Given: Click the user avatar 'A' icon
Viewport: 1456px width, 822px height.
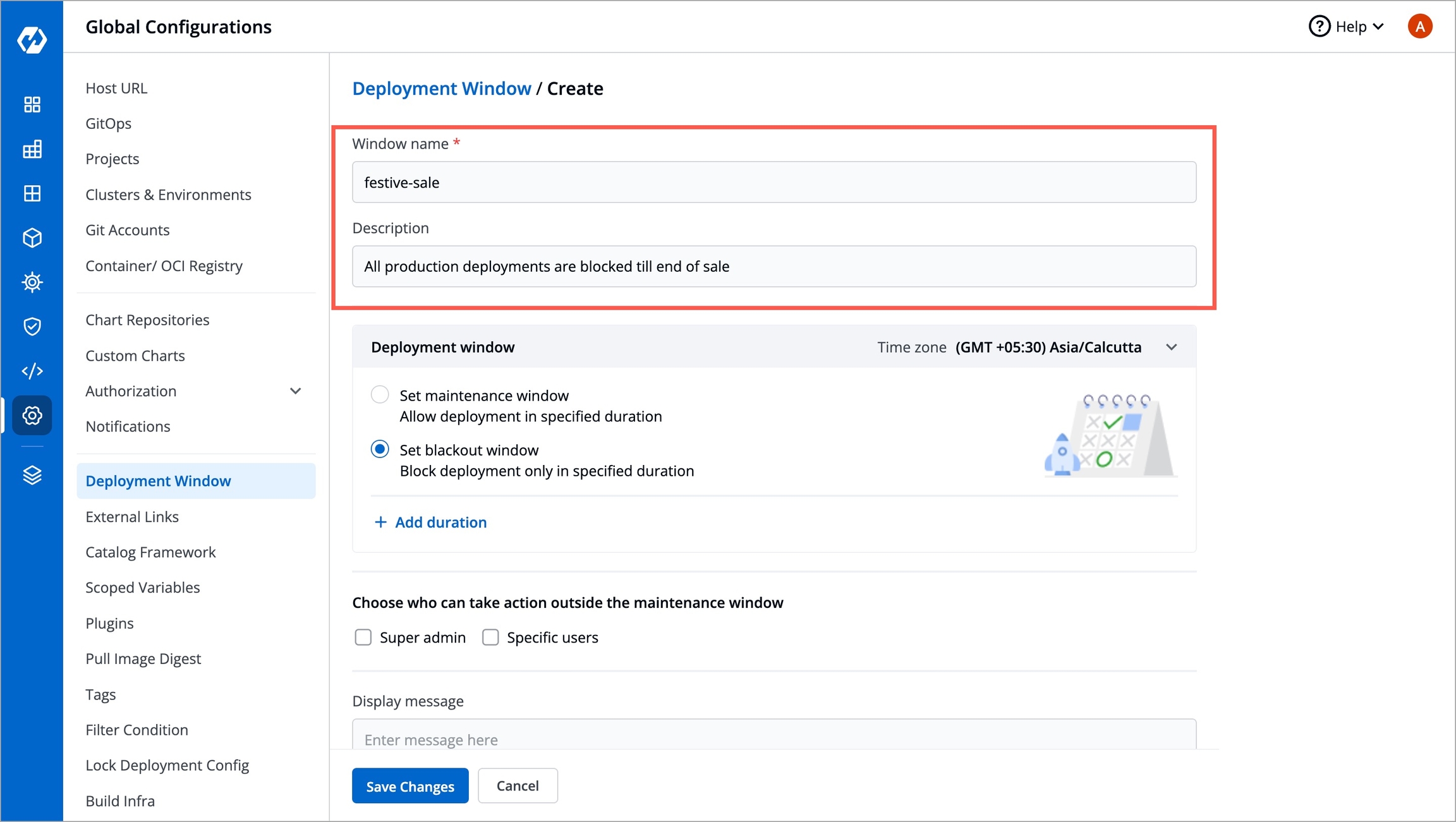Looking at the screenshot, I should pos(1419,27).
